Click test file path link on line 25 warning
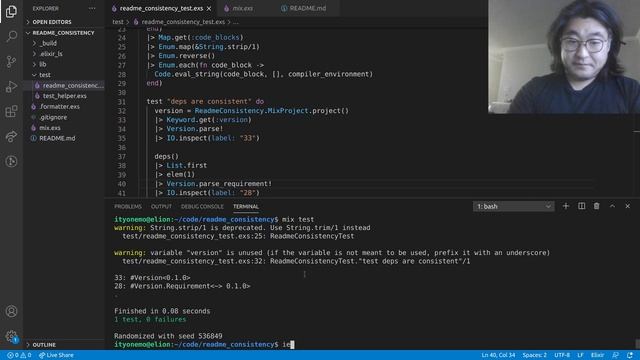Viewport: 640px width, 360px height. (191, 236)
